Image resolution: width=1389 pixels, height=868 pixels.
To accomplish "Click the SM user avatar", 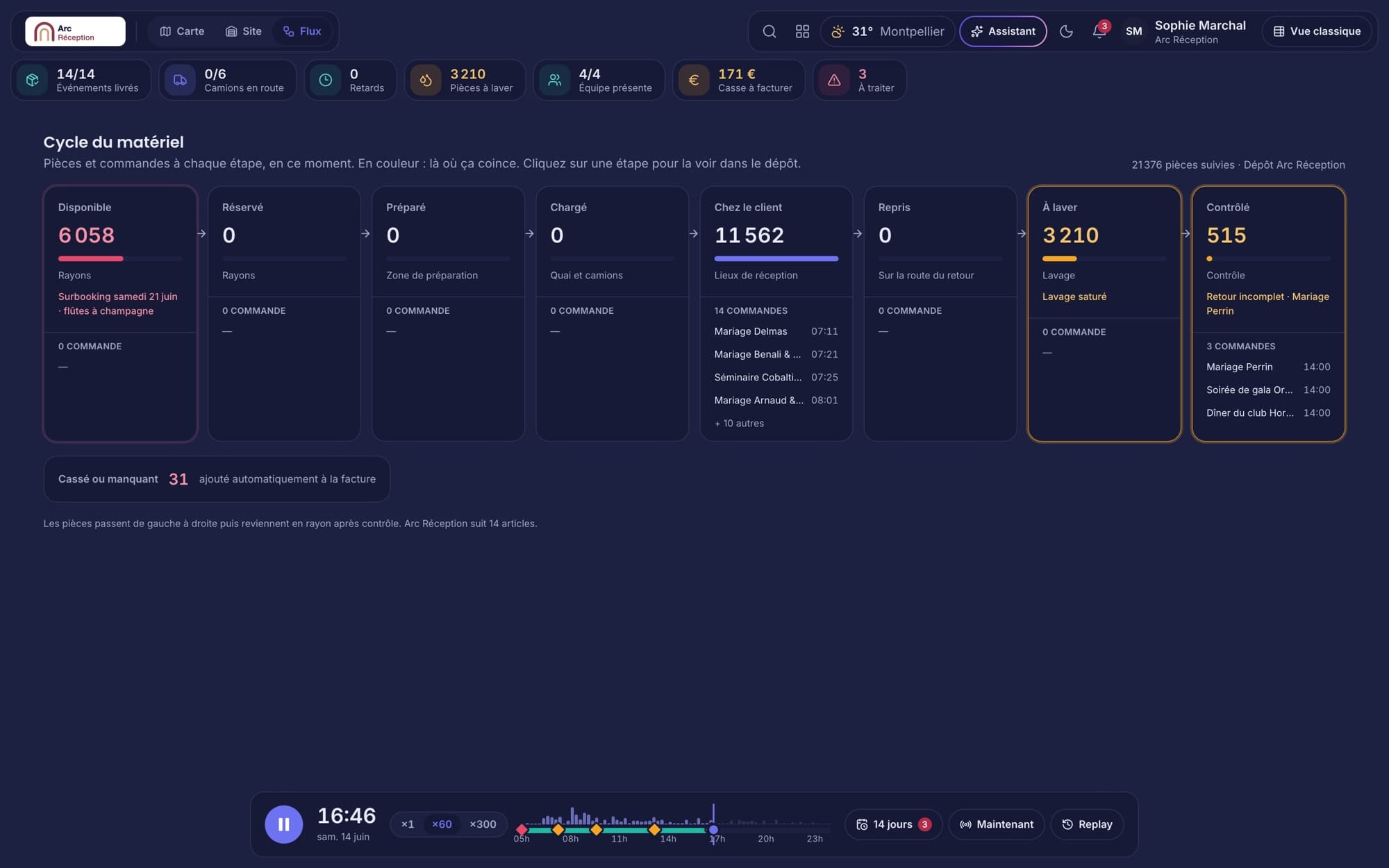I will (x=1133, y=31).
